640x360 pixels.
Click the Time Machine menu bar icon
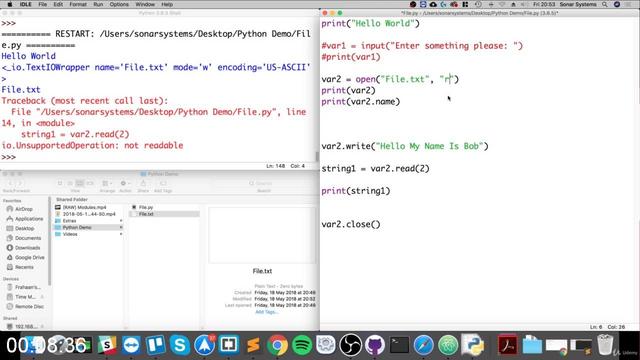tap(478, 4)
